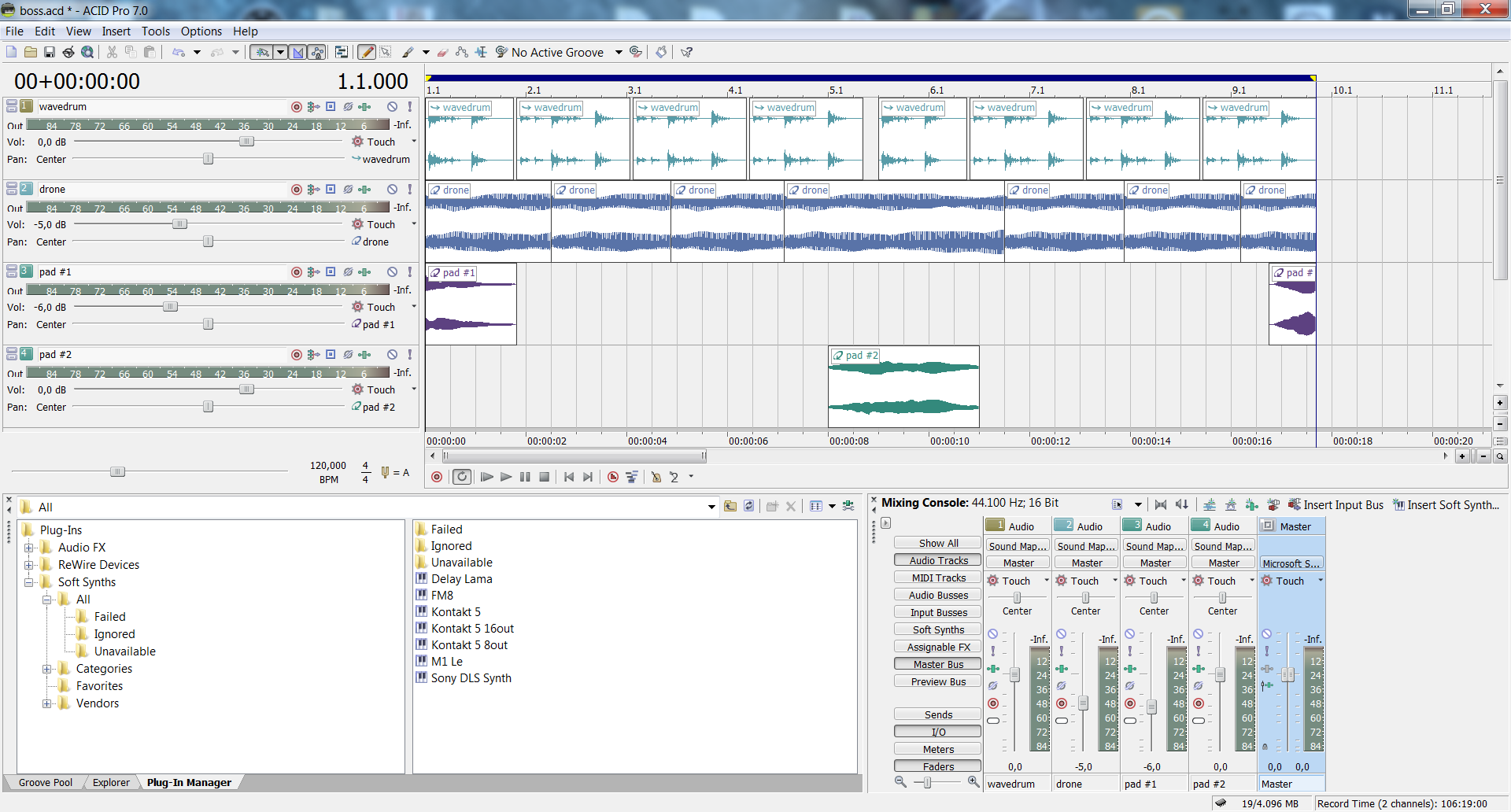Click the Stop transport button
The image size is (1511, 812).
pyautogui.click(x=544, y=477)
